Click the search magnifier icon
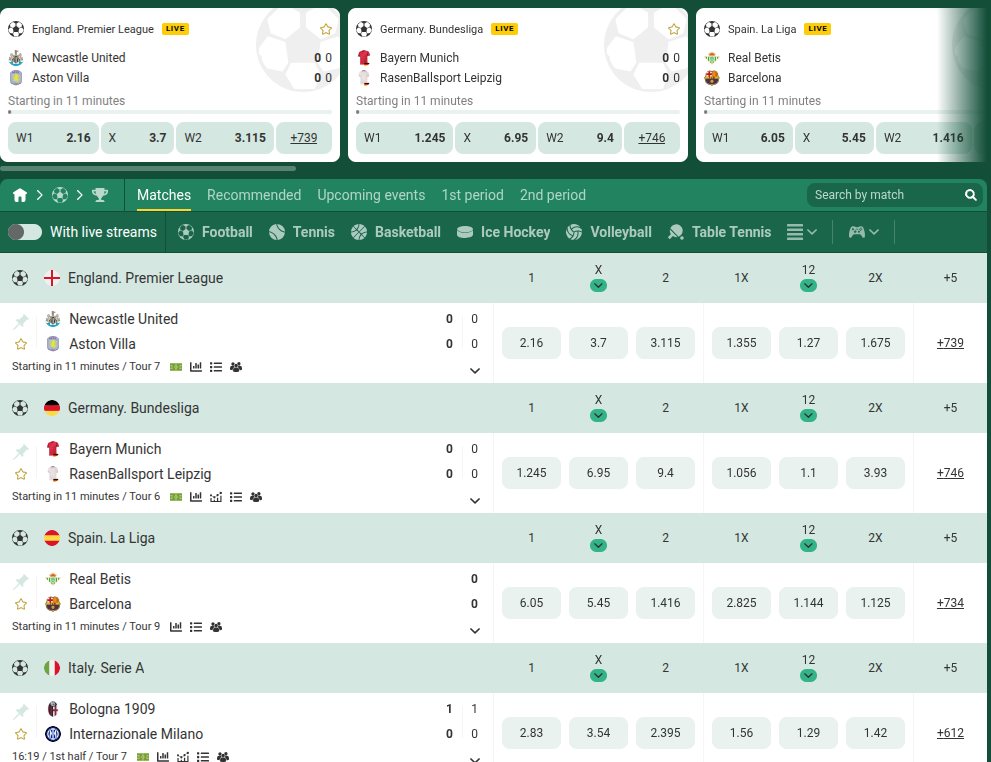 pyautogui.click(x=971, y=195)
